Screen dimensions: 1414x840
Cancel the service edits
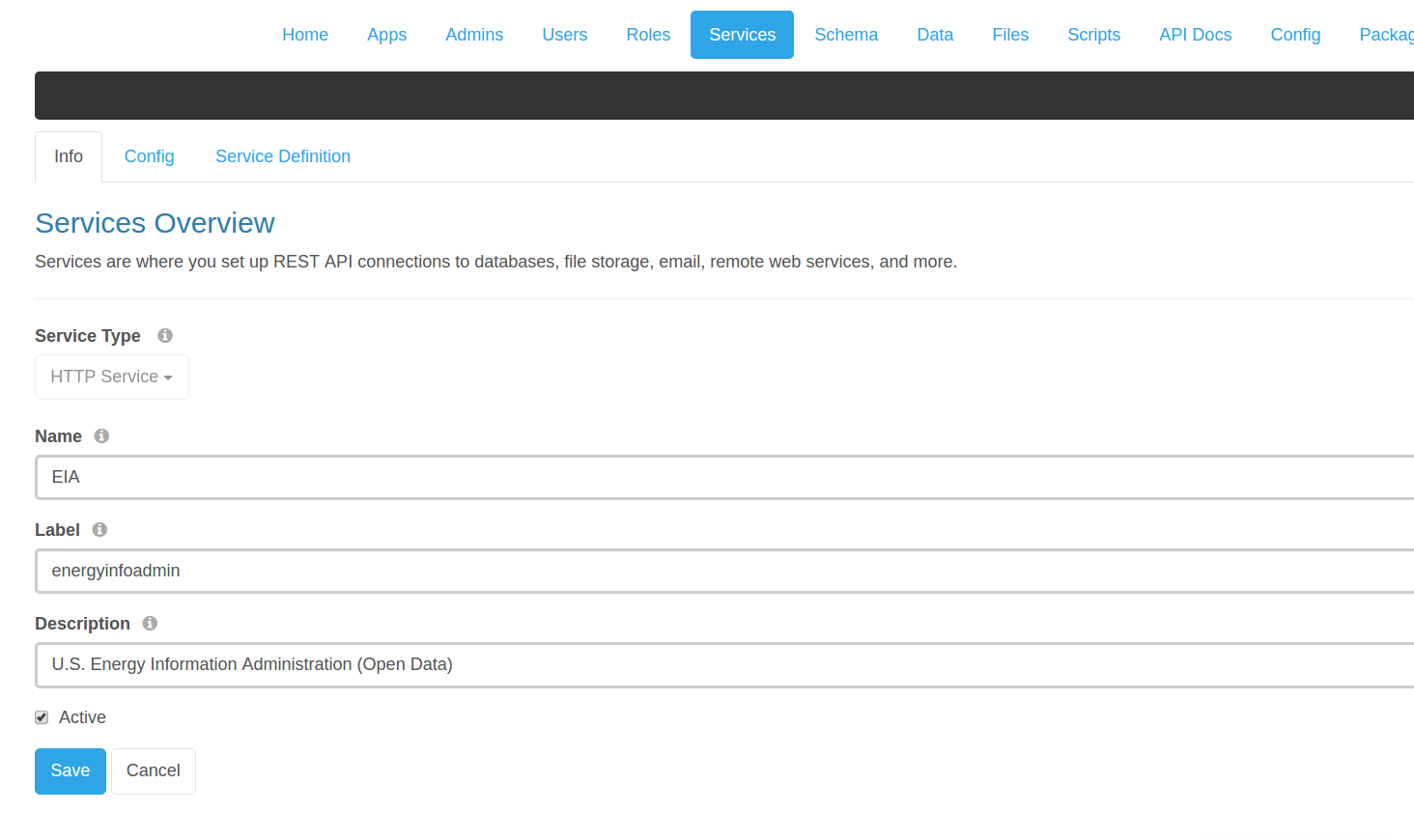153,770
